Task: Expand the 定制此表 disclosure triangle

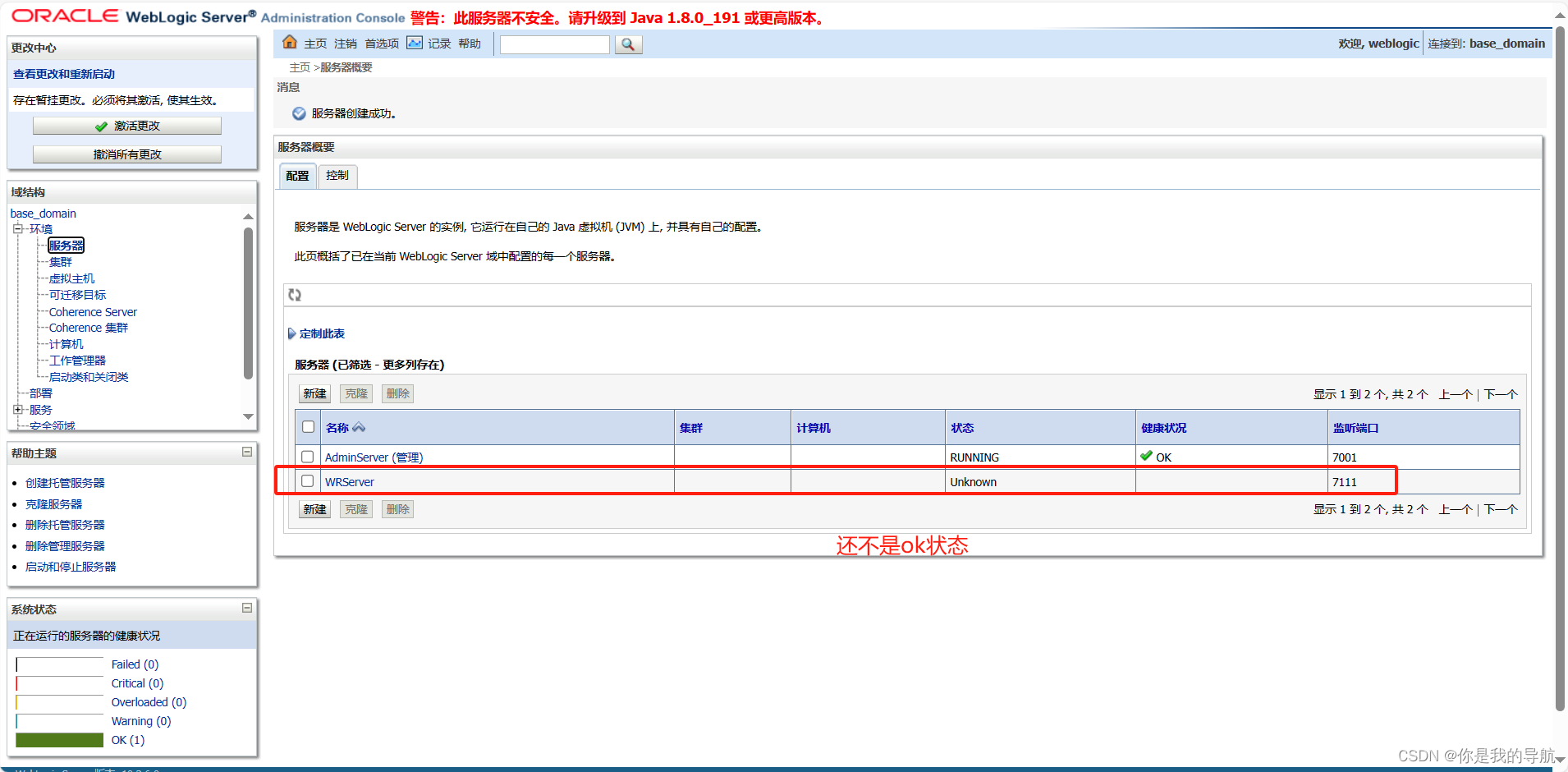Action: [x=292, y=333]
